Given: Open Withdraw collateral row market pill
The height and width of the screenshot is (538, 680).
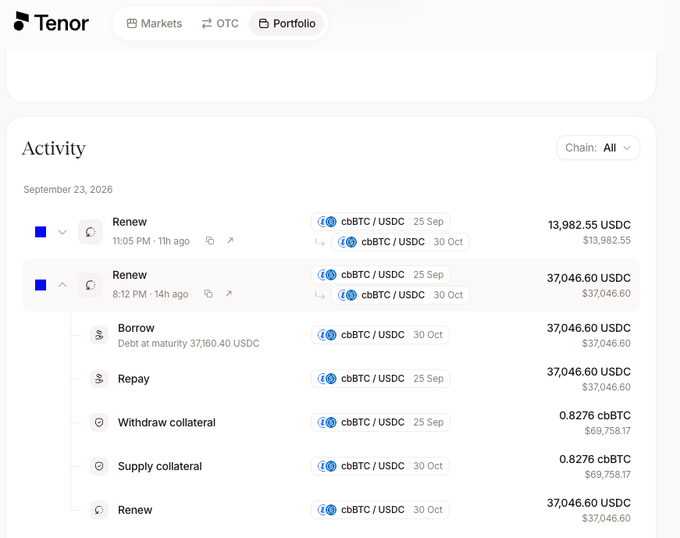Looking at the screenshot, I should [x=380, y=423].
